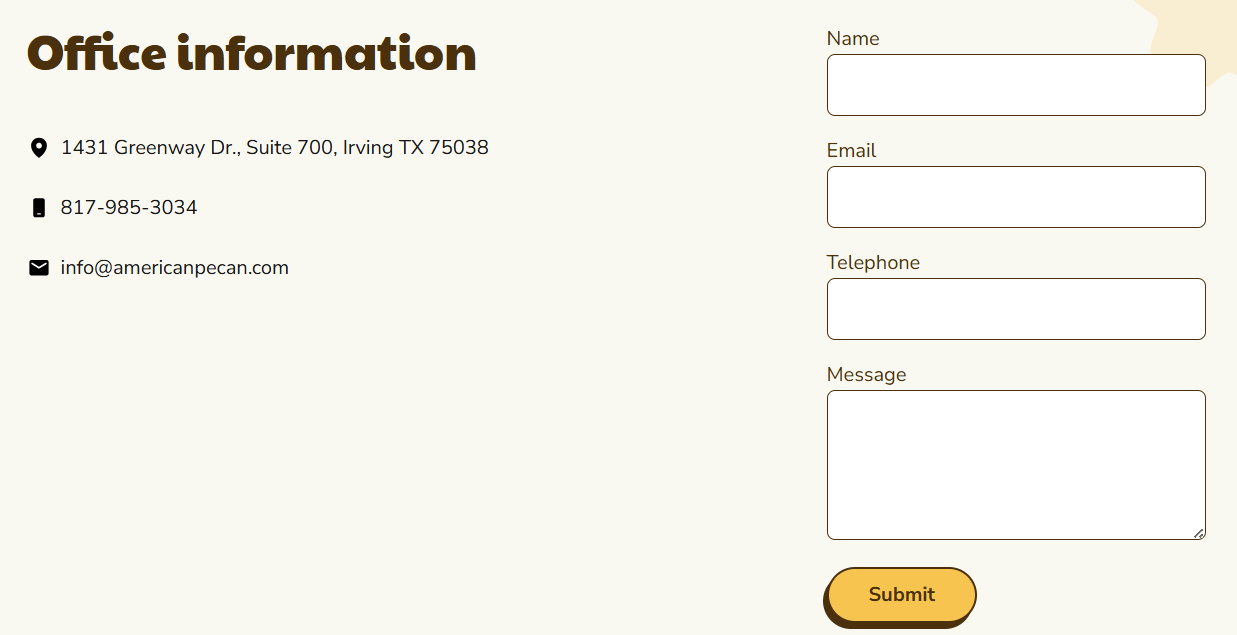Image resolution: width=1237 pixels, height=635 pixels.
Task: Click the Telephone field label
Action: (873, 263)
